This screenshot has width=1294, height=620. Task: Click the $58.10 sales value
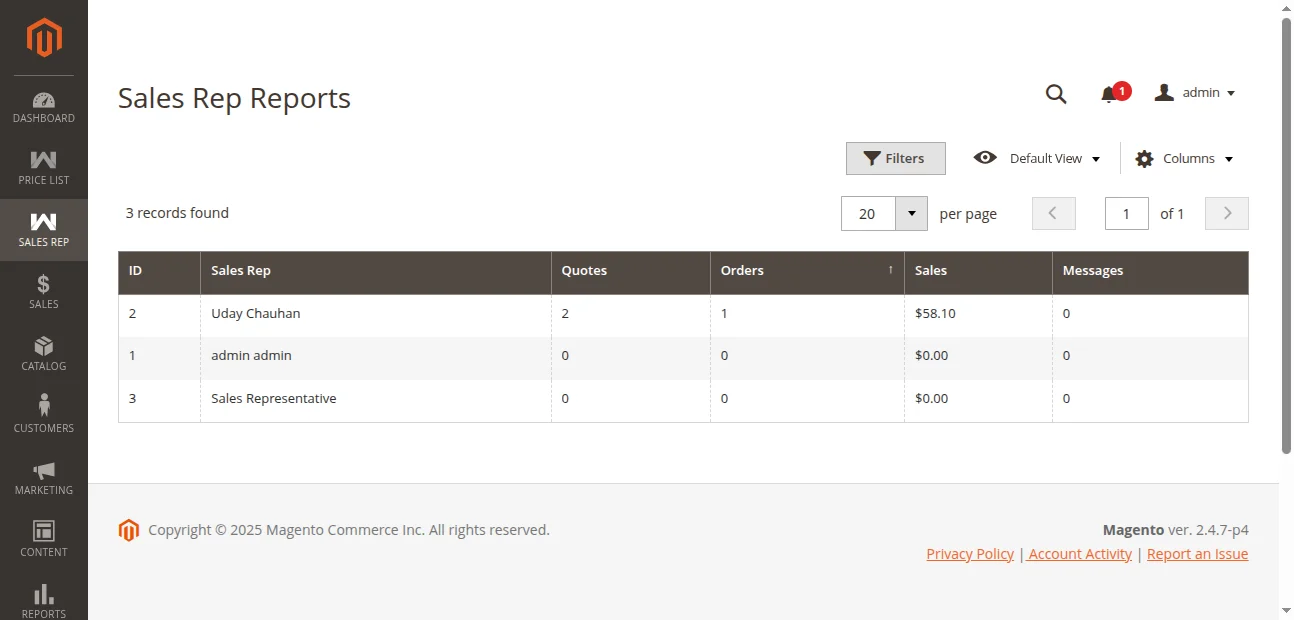pos(935,313)
